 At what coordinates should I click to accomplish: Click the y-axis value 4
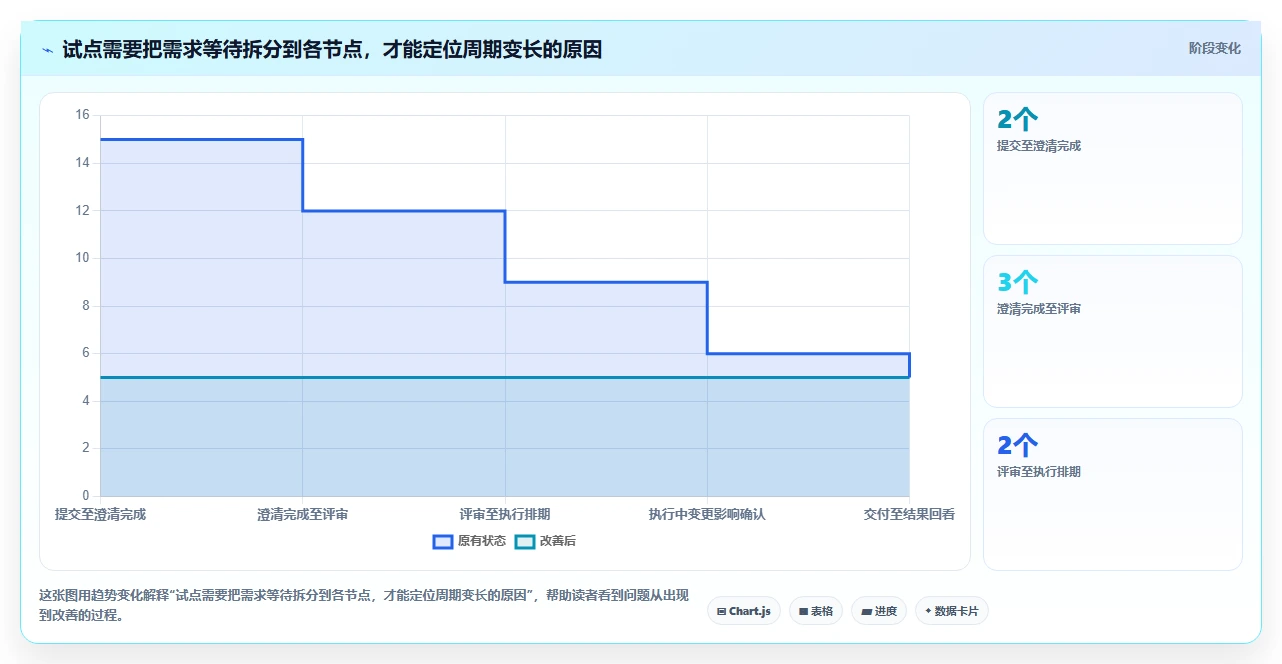[85, 401]
